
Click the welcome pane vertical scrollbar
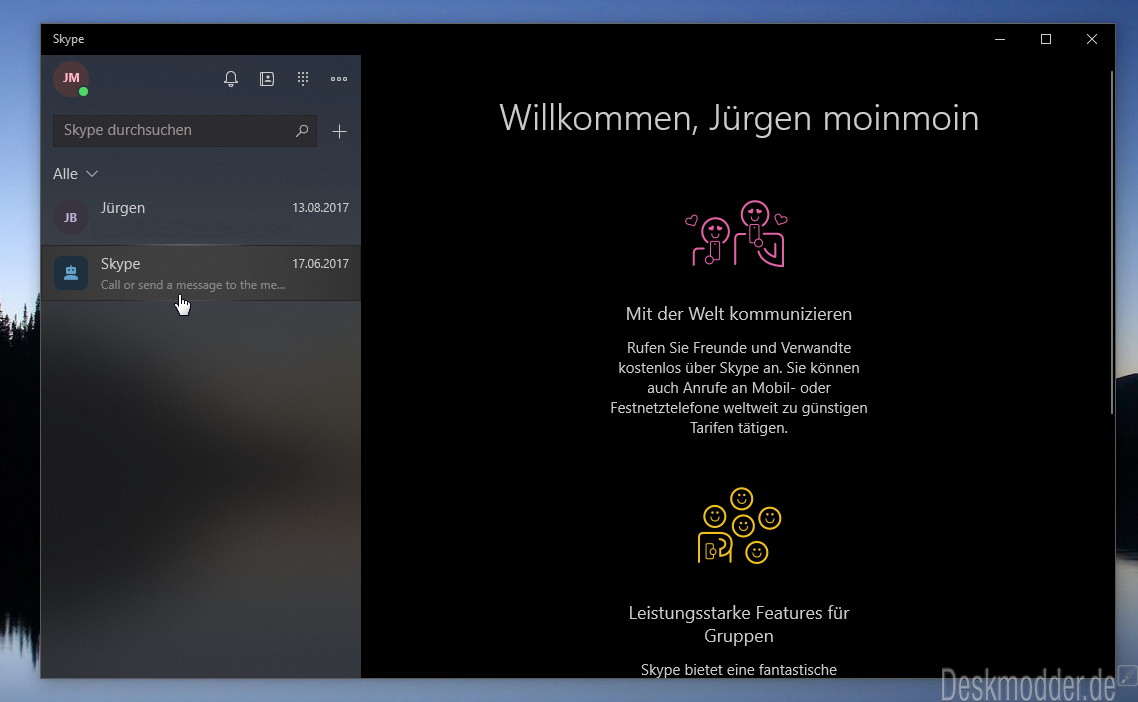[1111, 242]
